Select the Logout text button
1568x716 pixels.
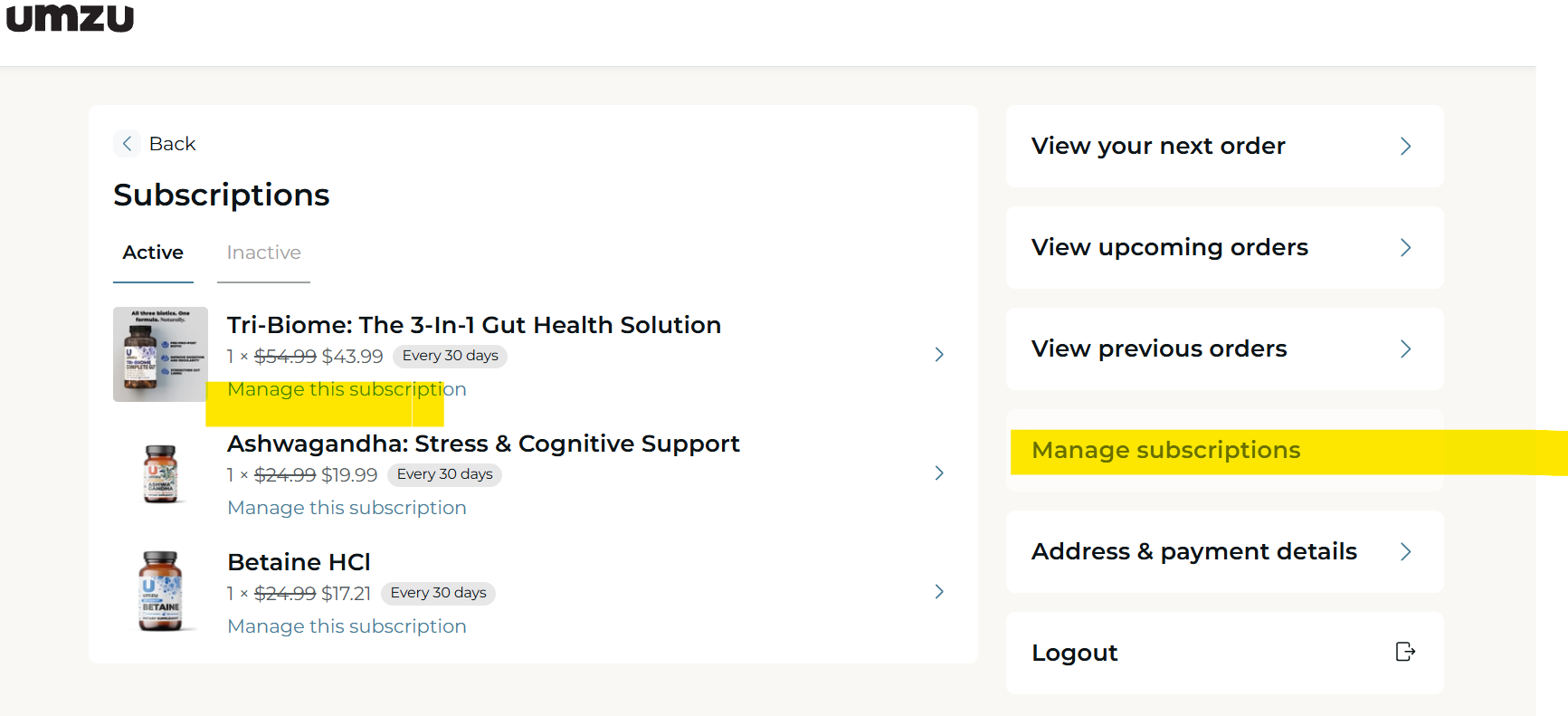click(1074, 654)
